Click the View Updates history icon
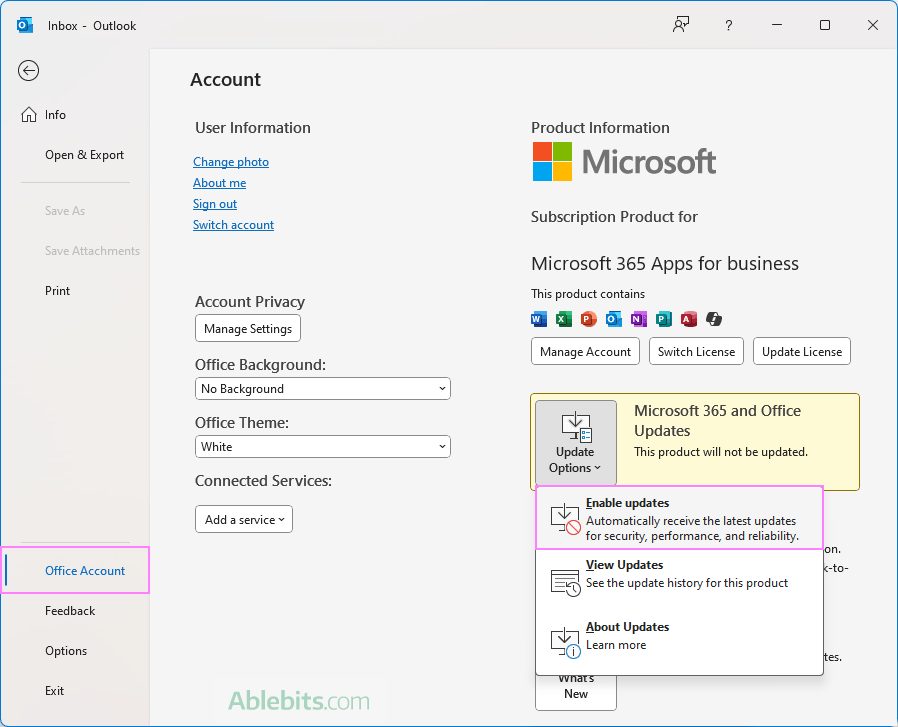 pyautogui.click(x=565, y=583)
